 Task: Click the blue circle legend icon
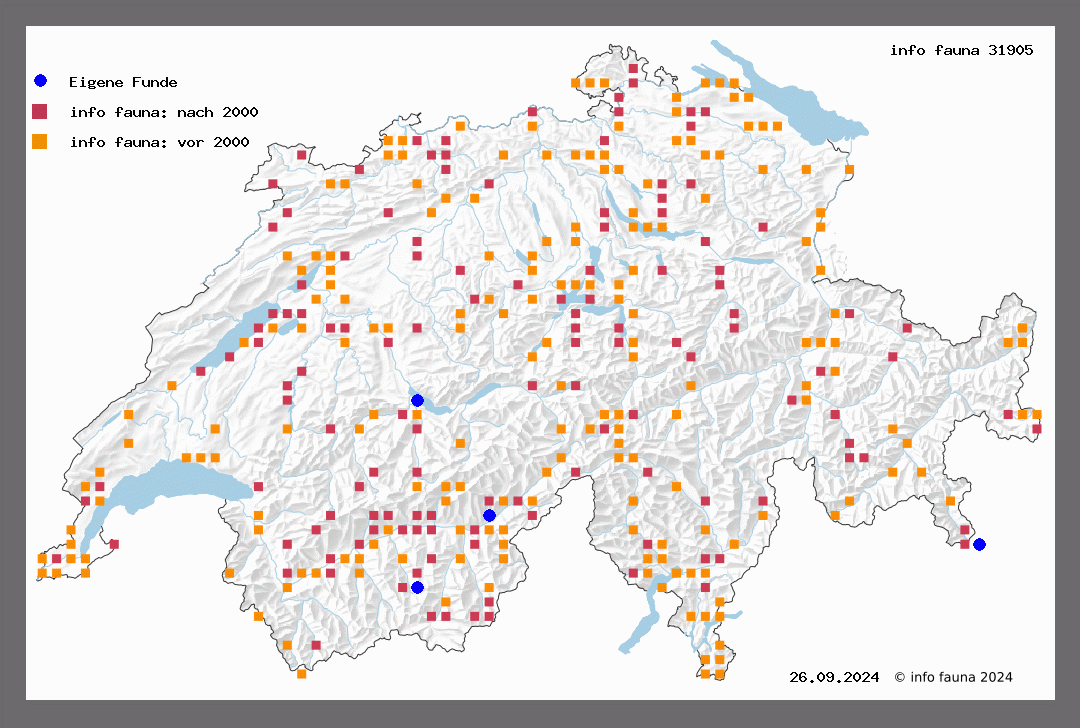pyautogui.click(x=40, y=81)
